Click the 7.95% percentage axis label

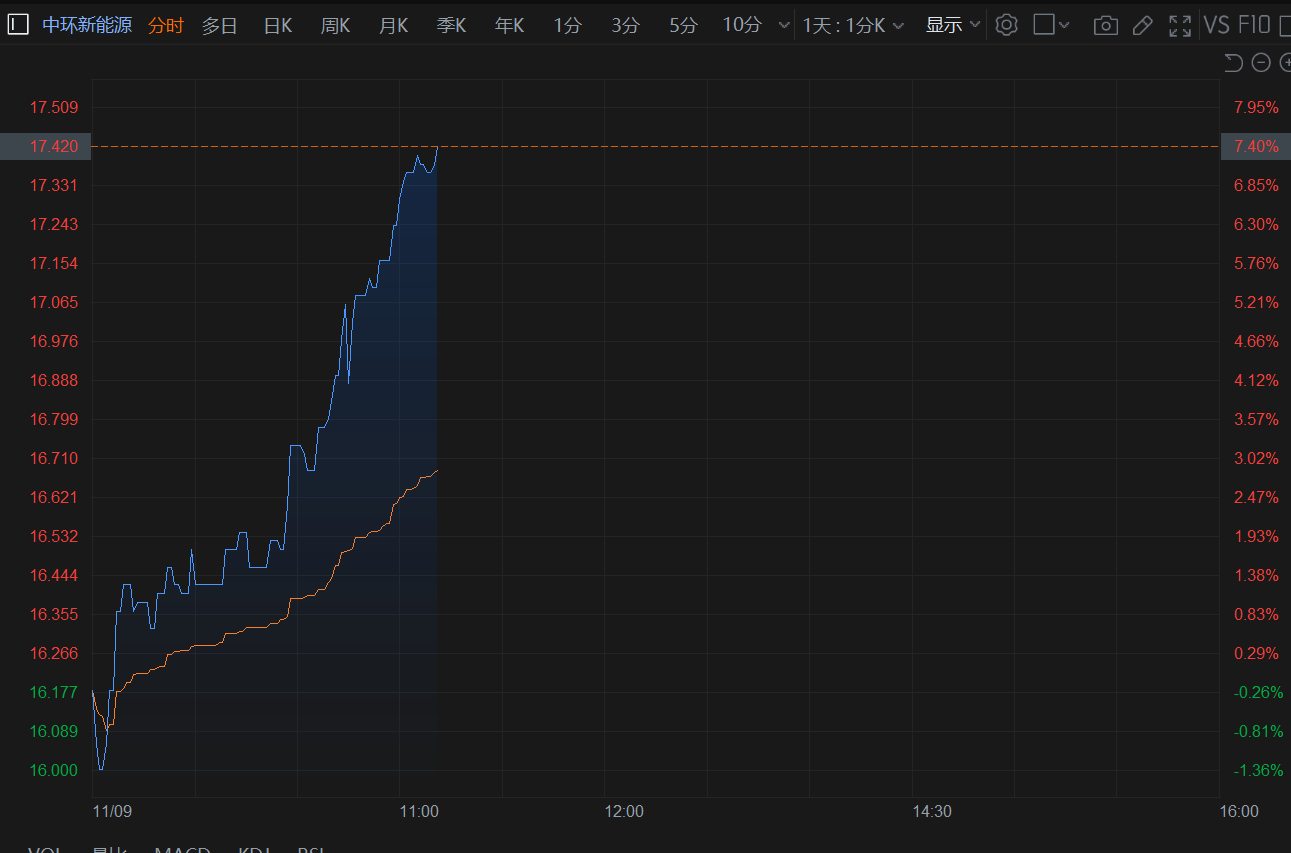(x=1256, y=107)
